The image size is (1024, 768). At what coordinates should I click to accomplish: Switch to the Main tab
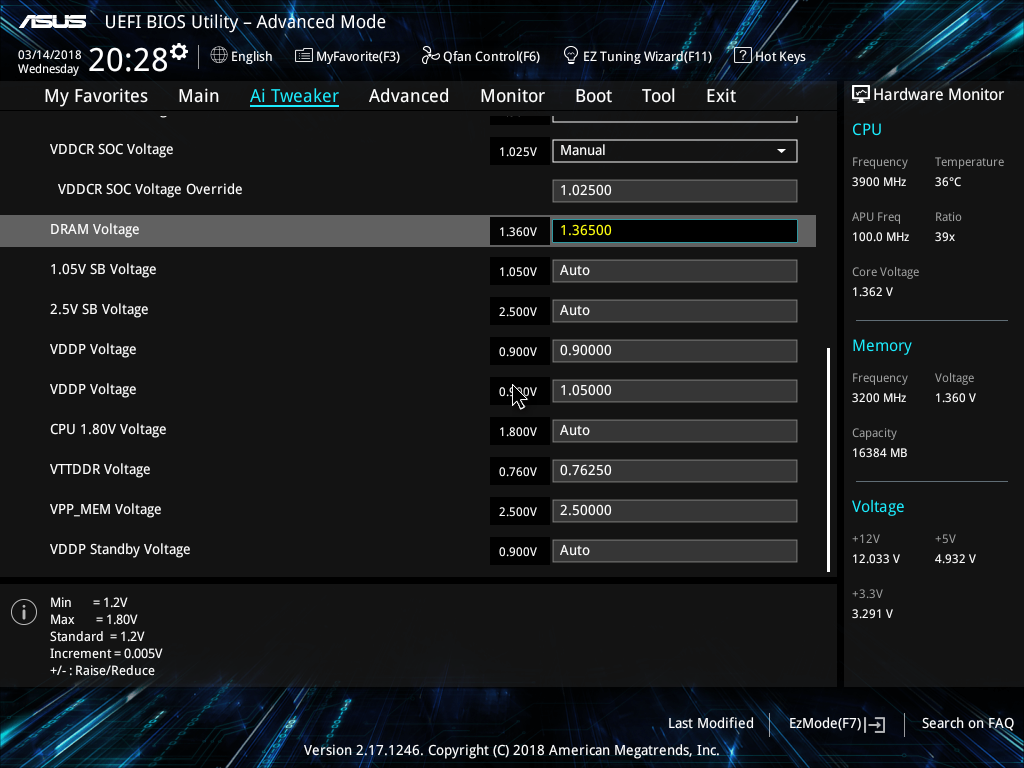coord(199,96)
